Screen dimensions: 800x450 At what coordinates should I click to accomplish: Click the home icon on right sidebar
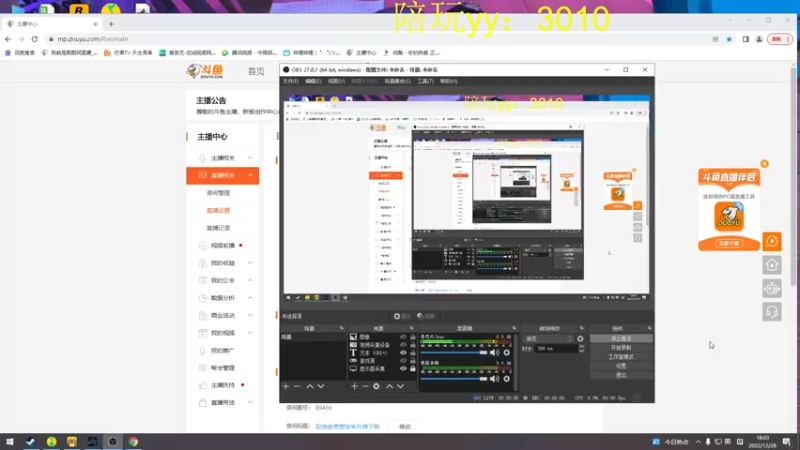[x=772, y=265]
